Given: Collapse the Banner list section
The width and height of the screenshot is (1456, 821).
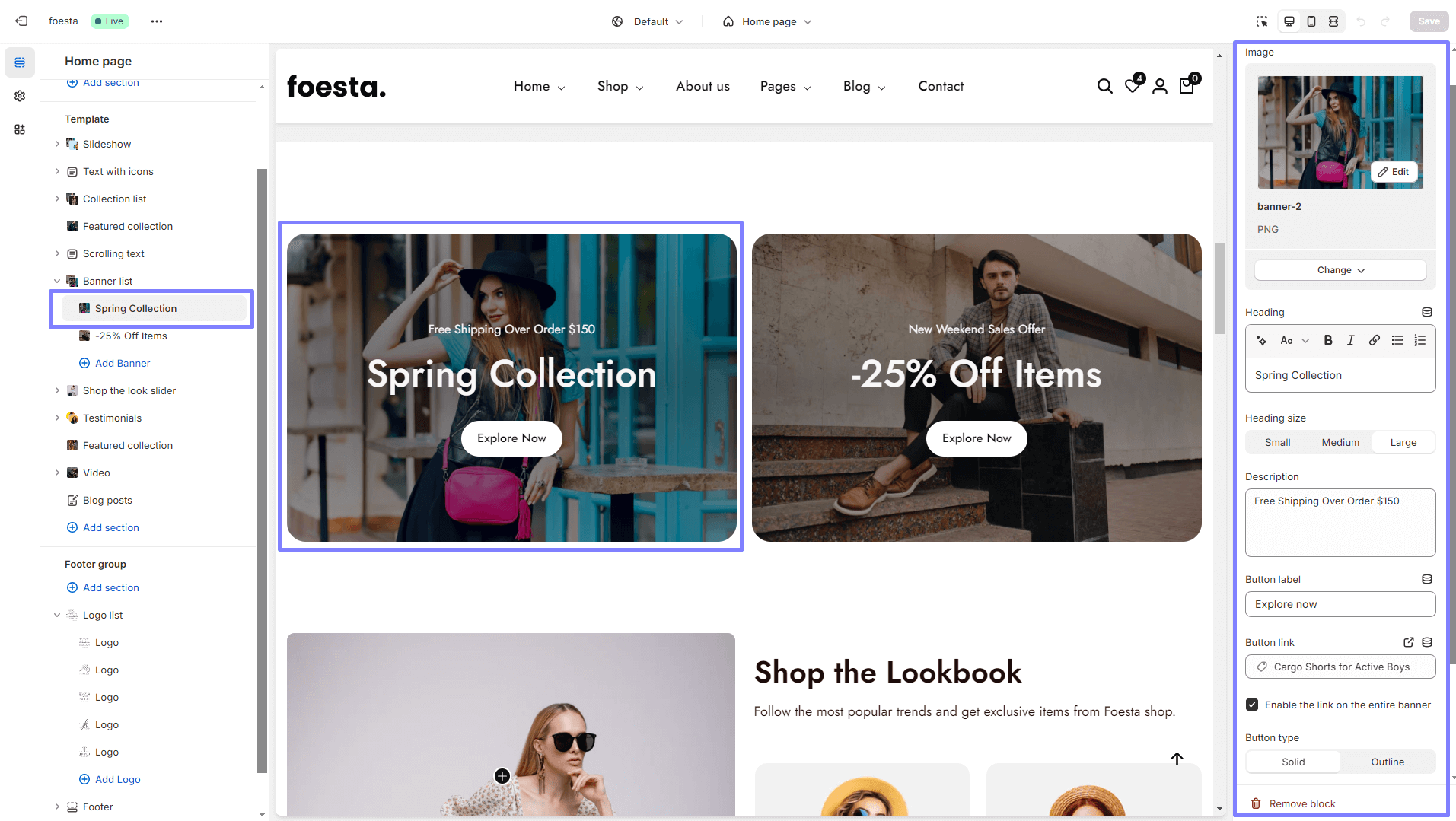Looking at the screenshot, I should pyautogui.click(x=57, y=281).
